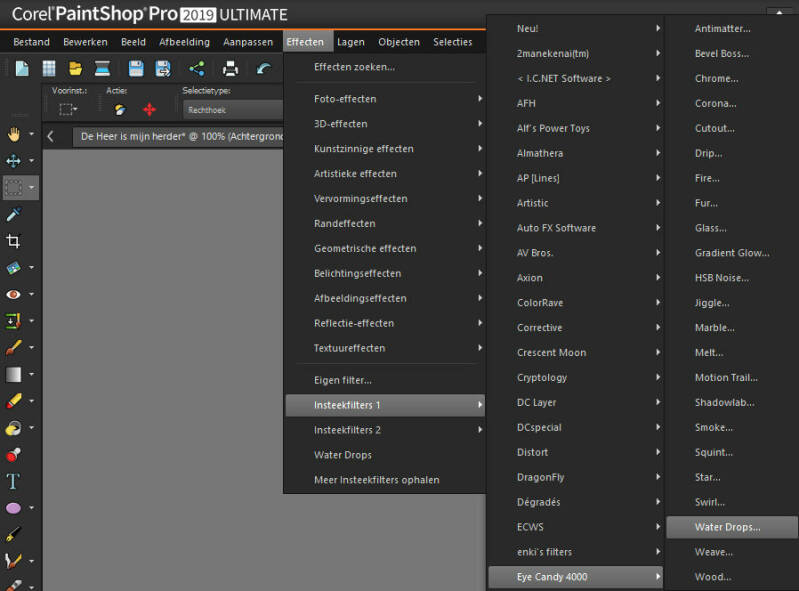Image resolution: width=799 pixels, height=591 pixels.
Task: Select the Pan hand tool
Action: point(13,135)
